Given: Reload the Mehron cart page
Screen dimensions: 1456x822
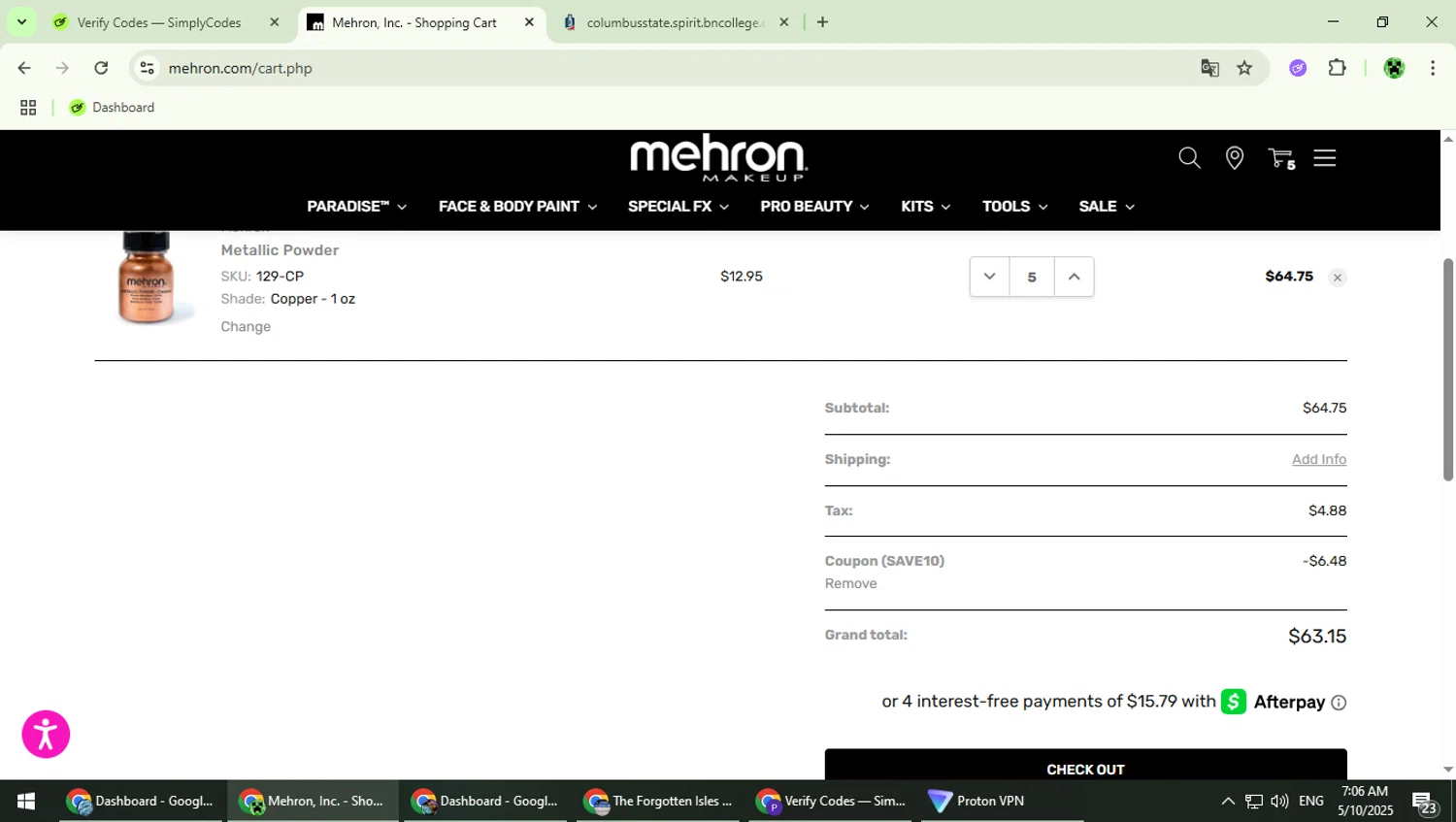Looking at the screenshot, I should [101, 68].
